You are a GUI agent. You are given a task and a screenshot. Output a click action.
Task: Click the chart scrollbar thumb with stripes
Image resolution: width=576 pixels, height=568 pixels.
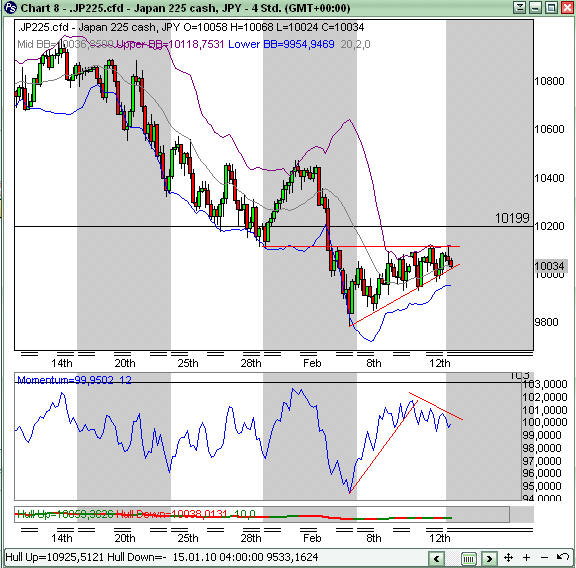click(x=468, y=559)
